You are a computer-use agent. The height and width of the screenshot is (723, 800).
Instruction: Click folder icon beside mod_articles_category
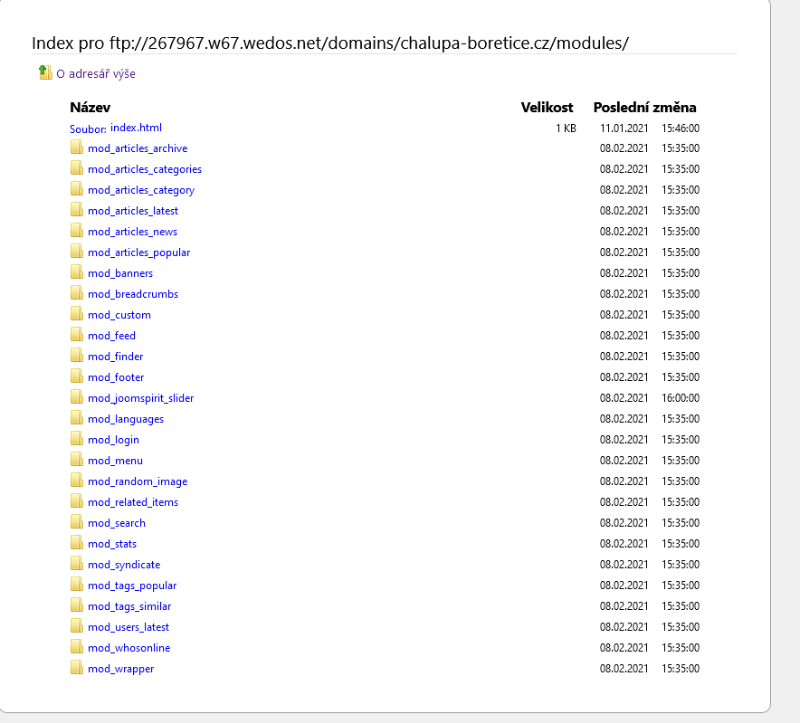77,190
